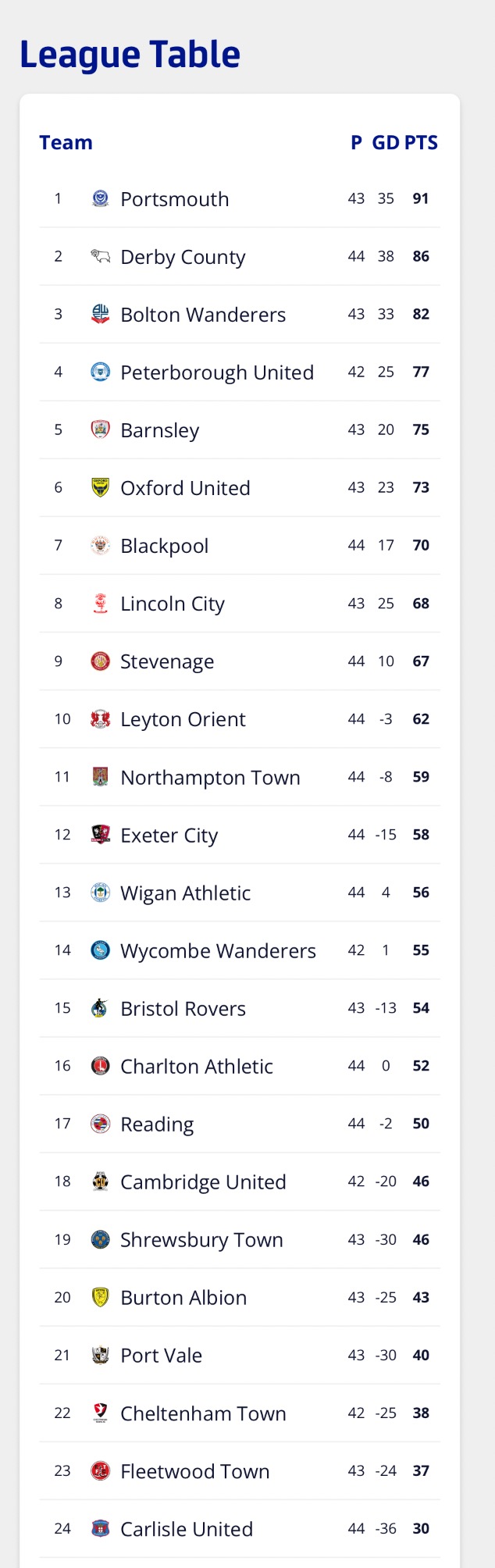Open the Barnsley team page
This screenshot has width=495, height=1568.
pos(159,430)
